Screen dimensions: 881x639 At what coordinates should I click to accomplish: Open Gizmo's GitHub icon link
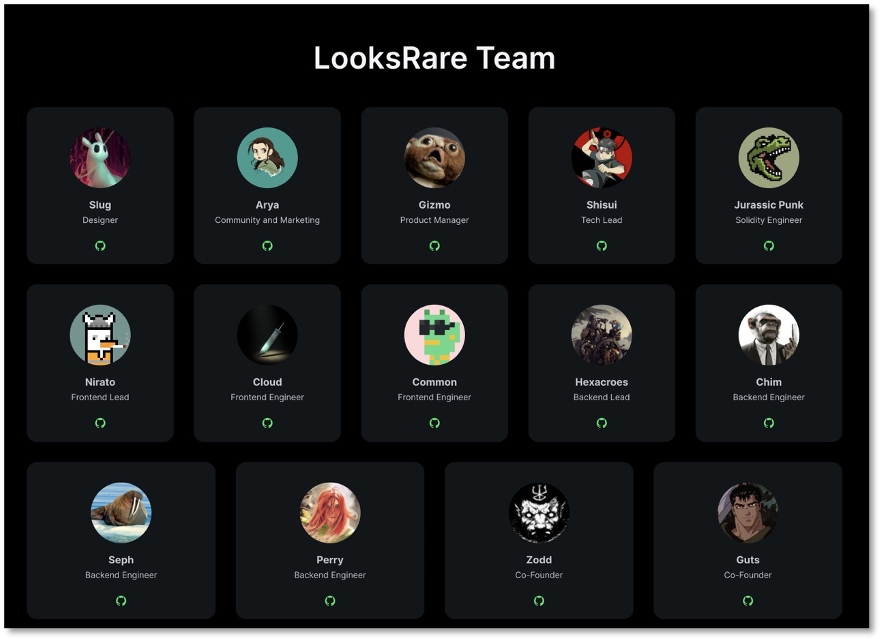[x=434, y=246]
